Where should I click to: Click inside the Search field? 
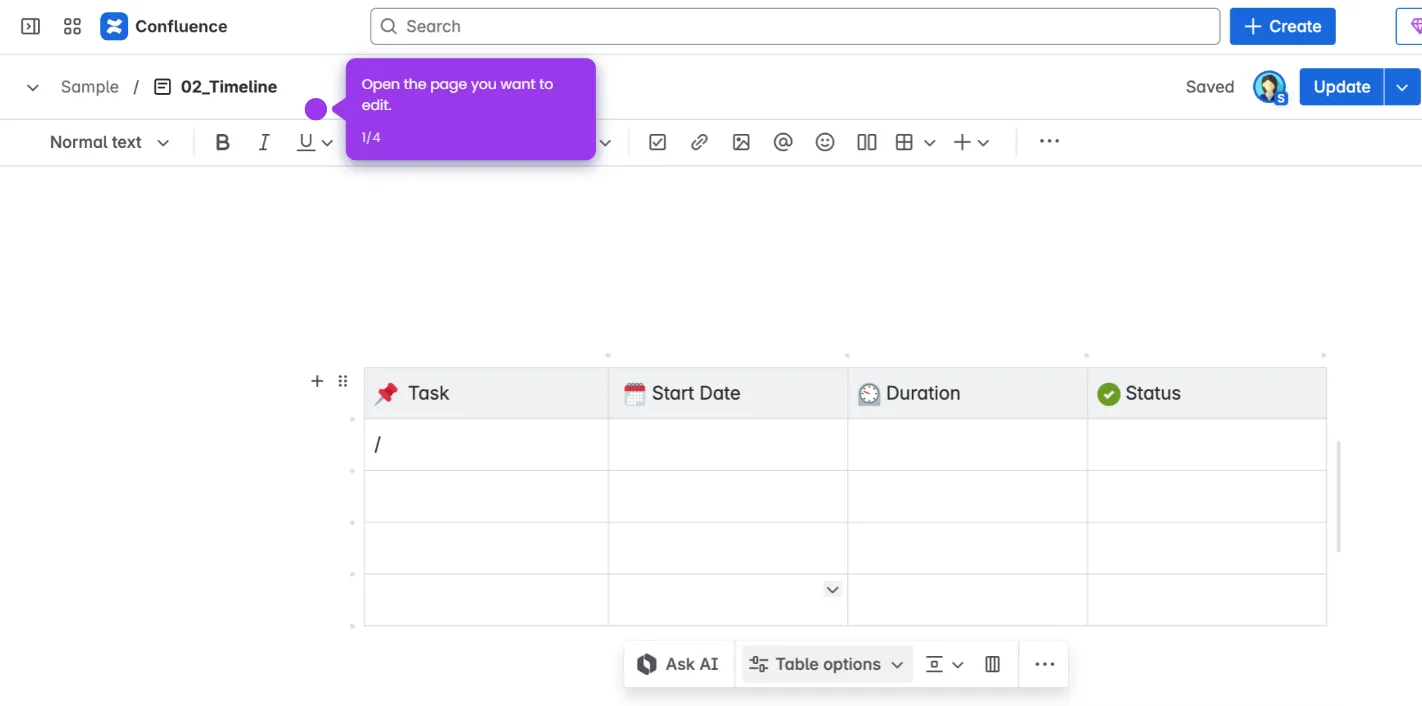795,26
